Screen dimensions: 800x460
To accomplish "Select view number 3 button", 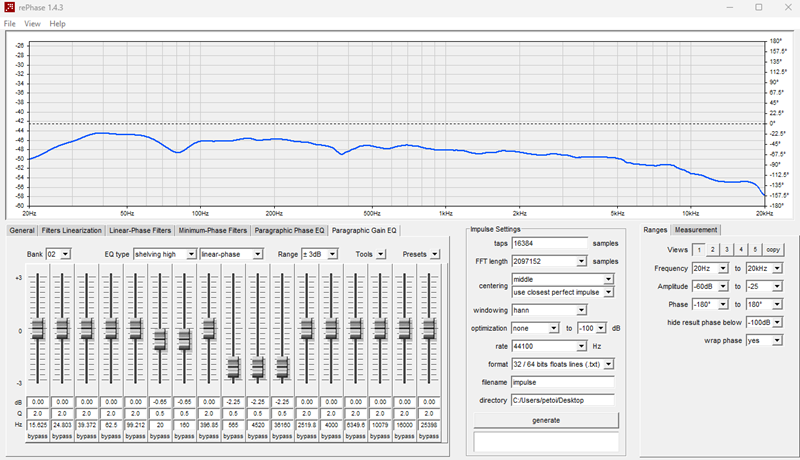I will pyautogui.click(x=727, y=250).
